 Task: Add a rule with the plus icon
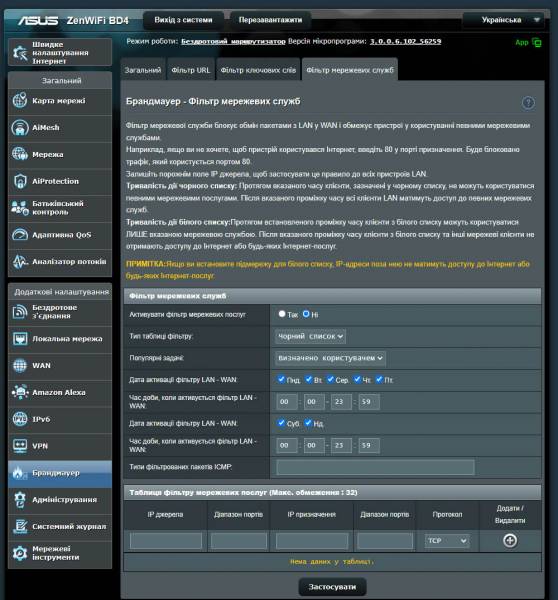[510, 541]
